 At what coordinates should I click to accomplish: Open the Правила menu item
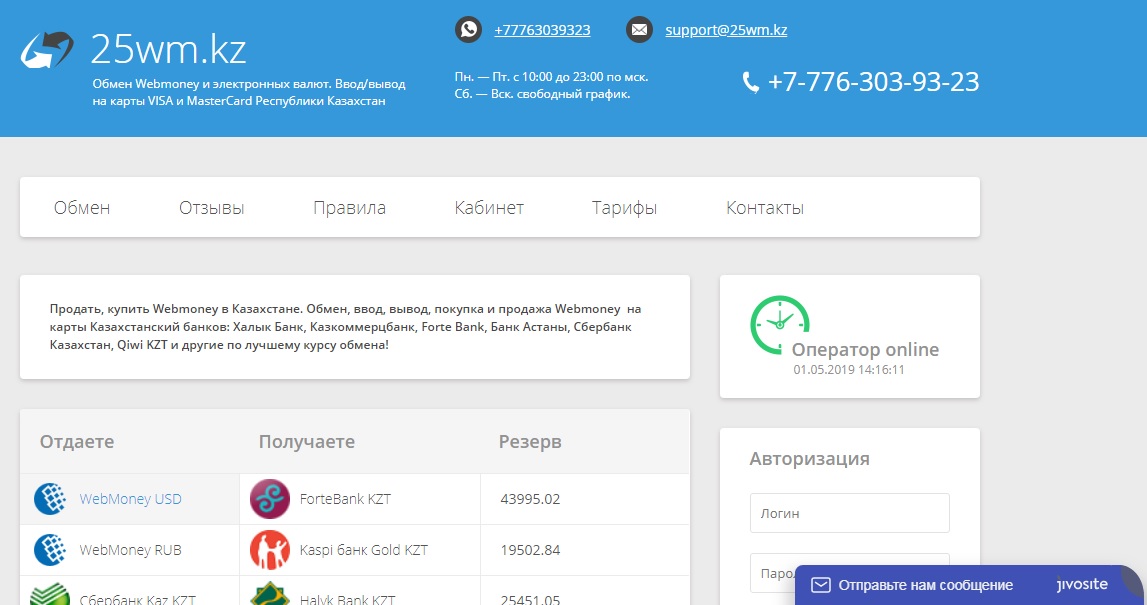[349, 208]
